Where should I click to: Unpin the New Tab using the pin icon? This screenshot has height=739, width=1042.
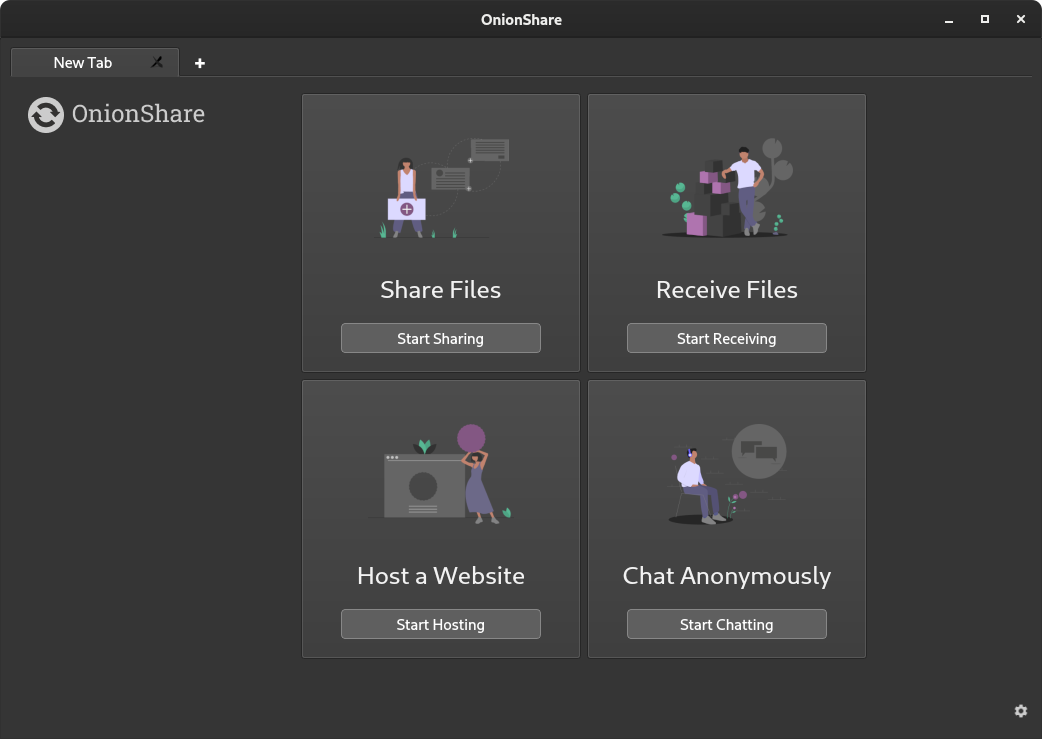[156, 62]
